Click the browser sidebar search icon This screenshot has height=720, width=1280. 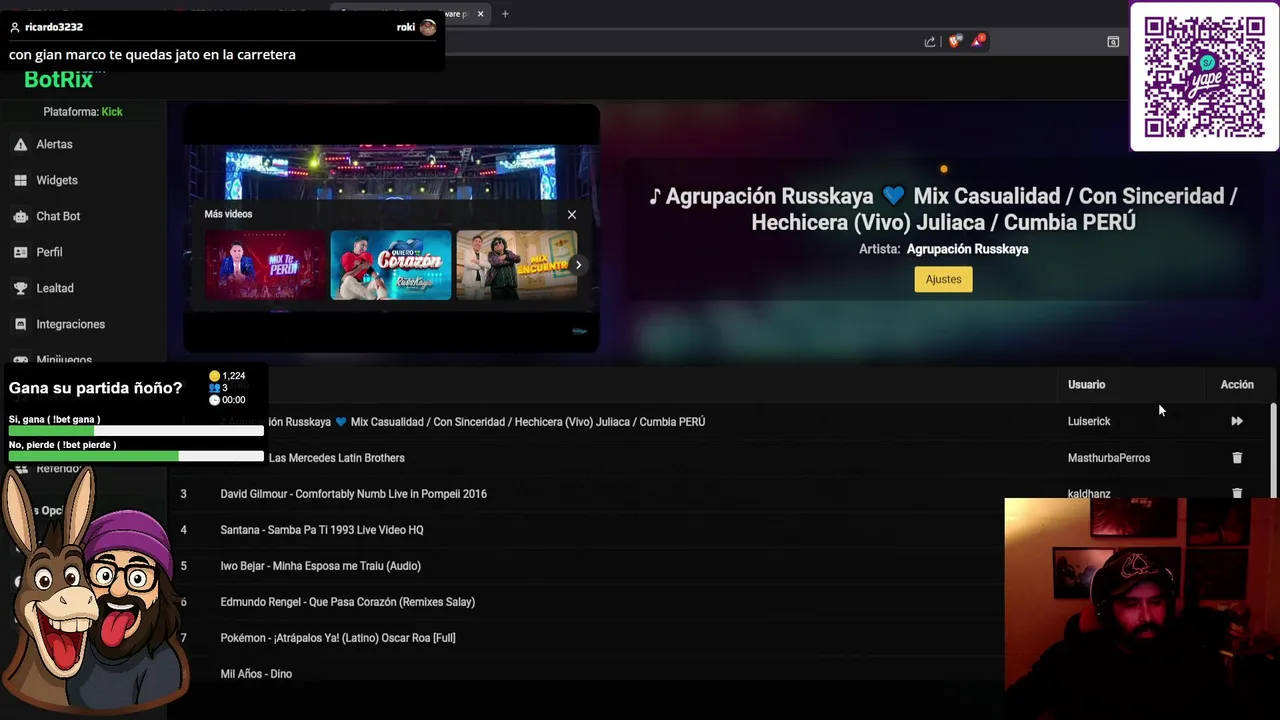(1112, 41)
